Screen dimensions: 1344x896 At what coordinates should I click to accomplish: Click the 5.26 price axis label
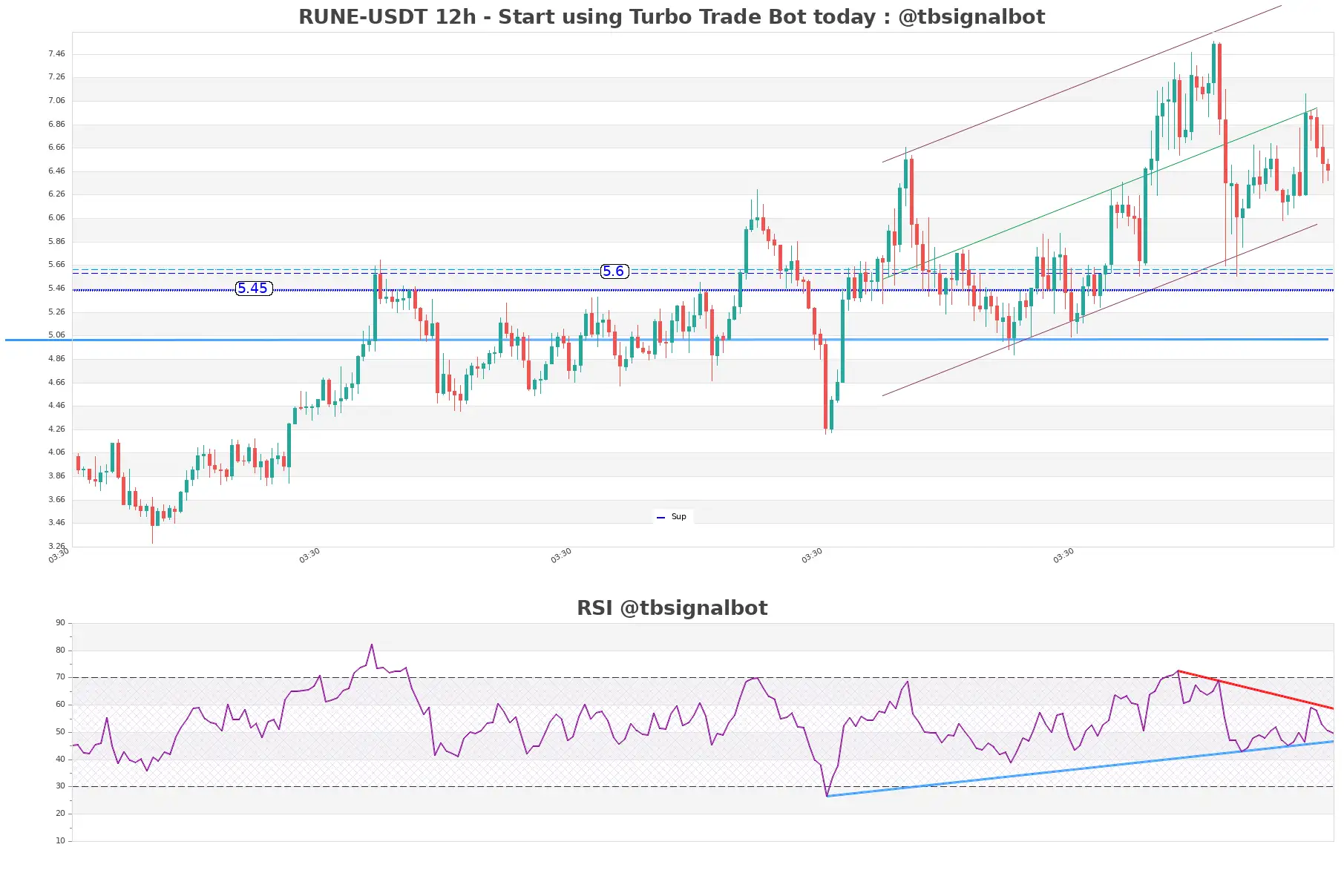click(x=56, y=312)
